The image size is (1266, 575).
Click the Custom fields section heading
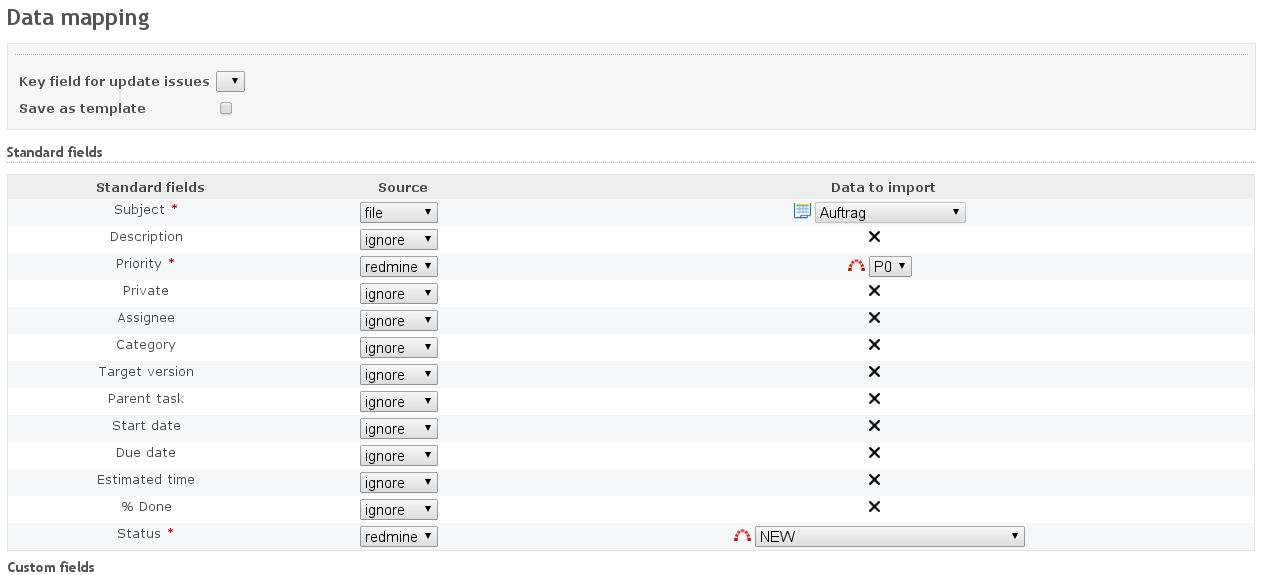point(51,567)
